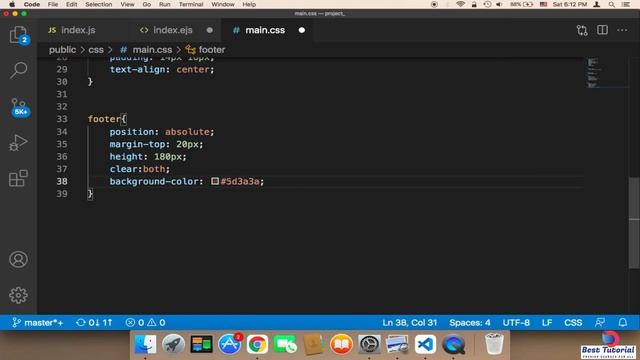This screenshot has height=360, width=640.
Task: Click the Open Changes icon in the editor toolbar
Action: click(582, 30)
